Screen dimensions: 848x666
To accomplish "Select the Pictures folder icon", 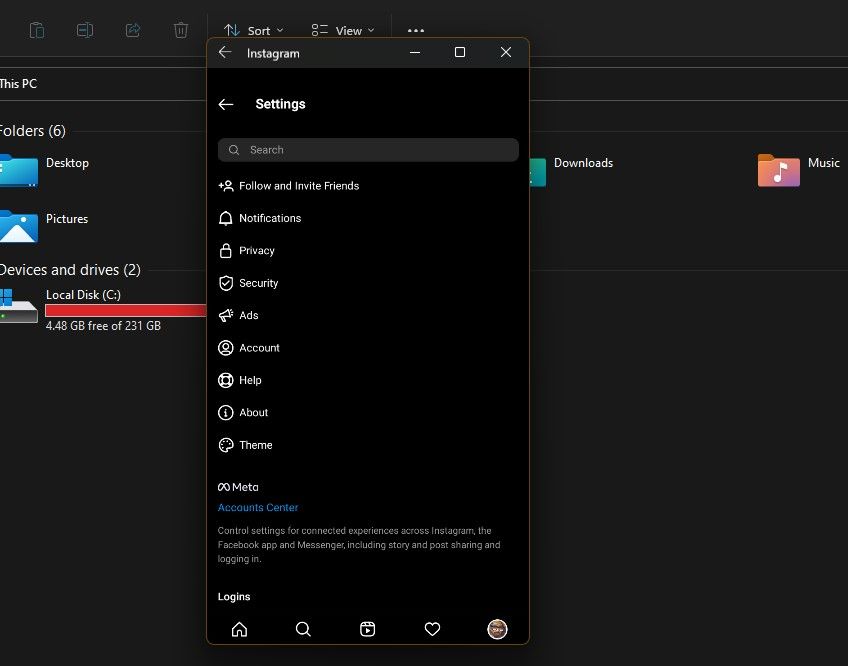I will pyautogui.click(x=19, y=227).
